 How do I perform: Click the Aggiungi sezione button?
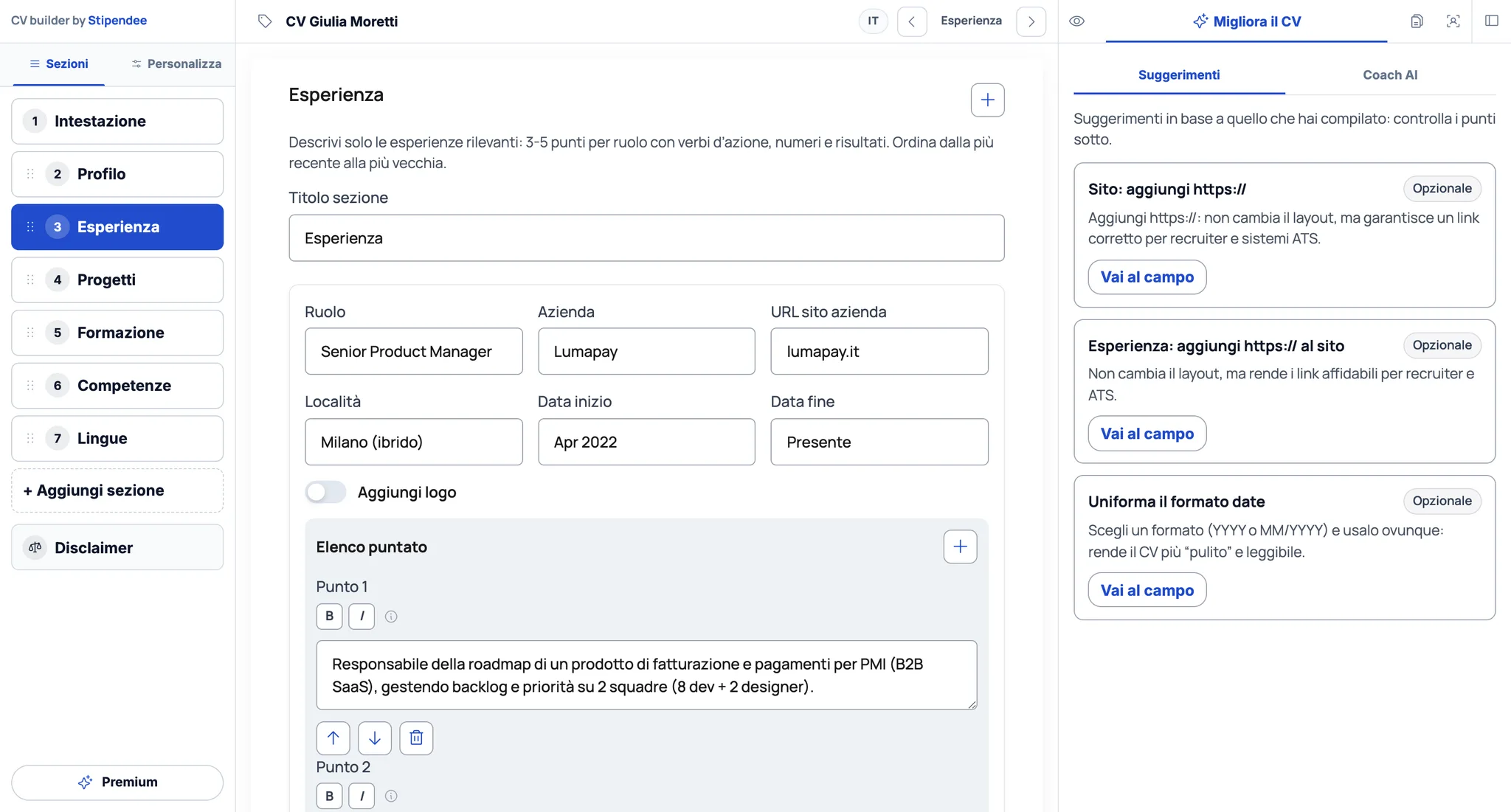117,490
